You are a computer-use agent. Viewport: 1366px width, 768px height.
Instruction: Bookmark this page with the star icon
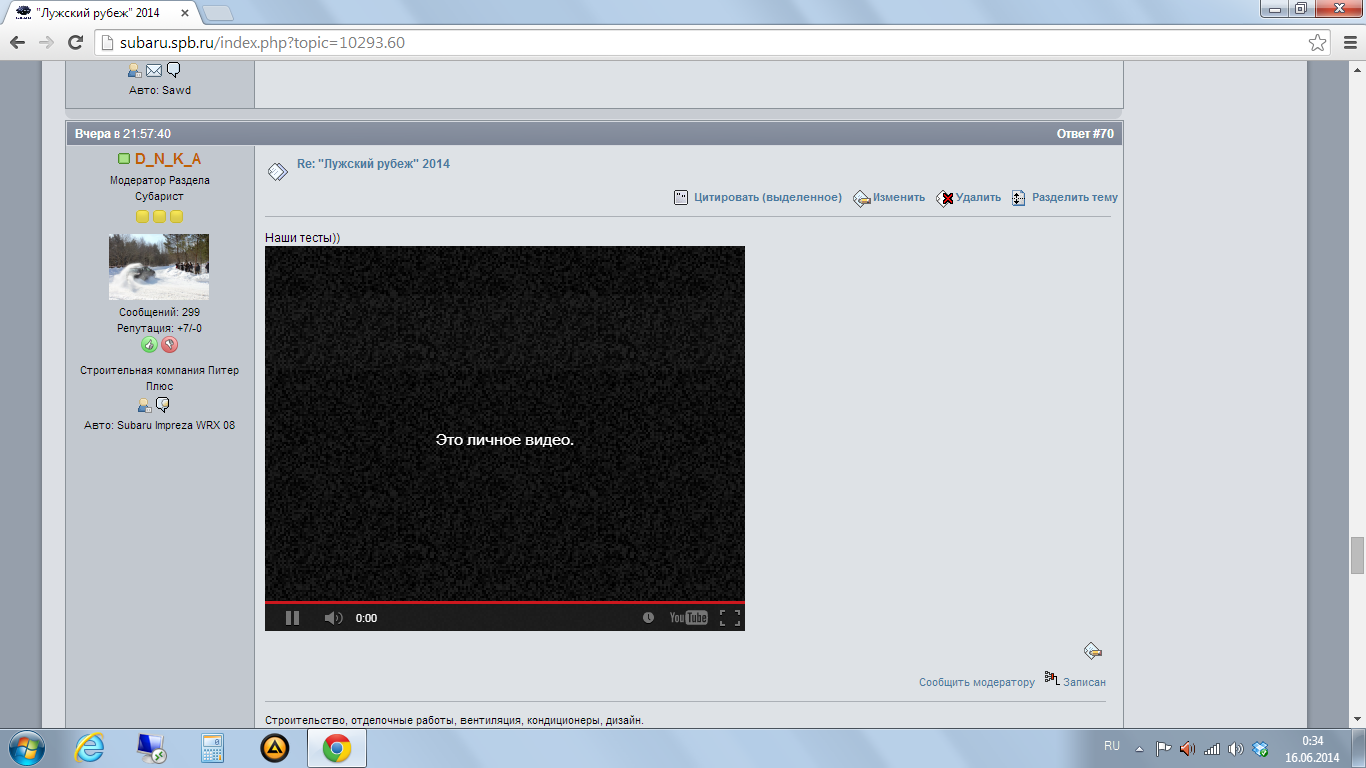coord(1318,43)
